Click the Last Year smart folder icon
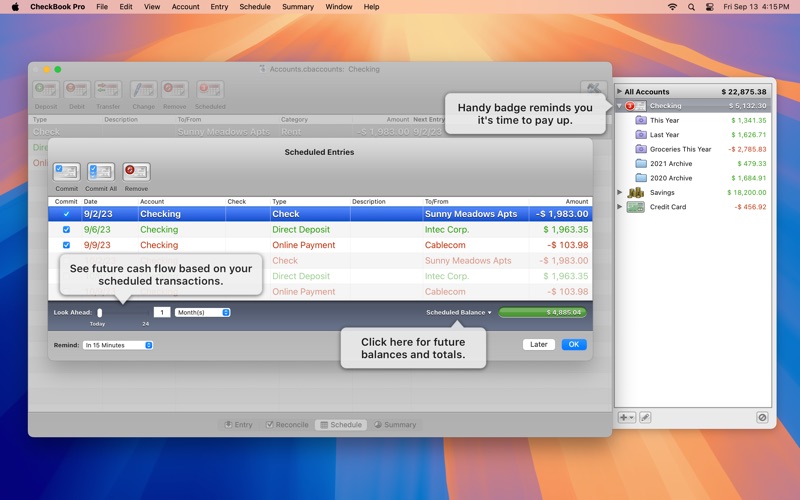The image size is (800, 500). point(641,135)
